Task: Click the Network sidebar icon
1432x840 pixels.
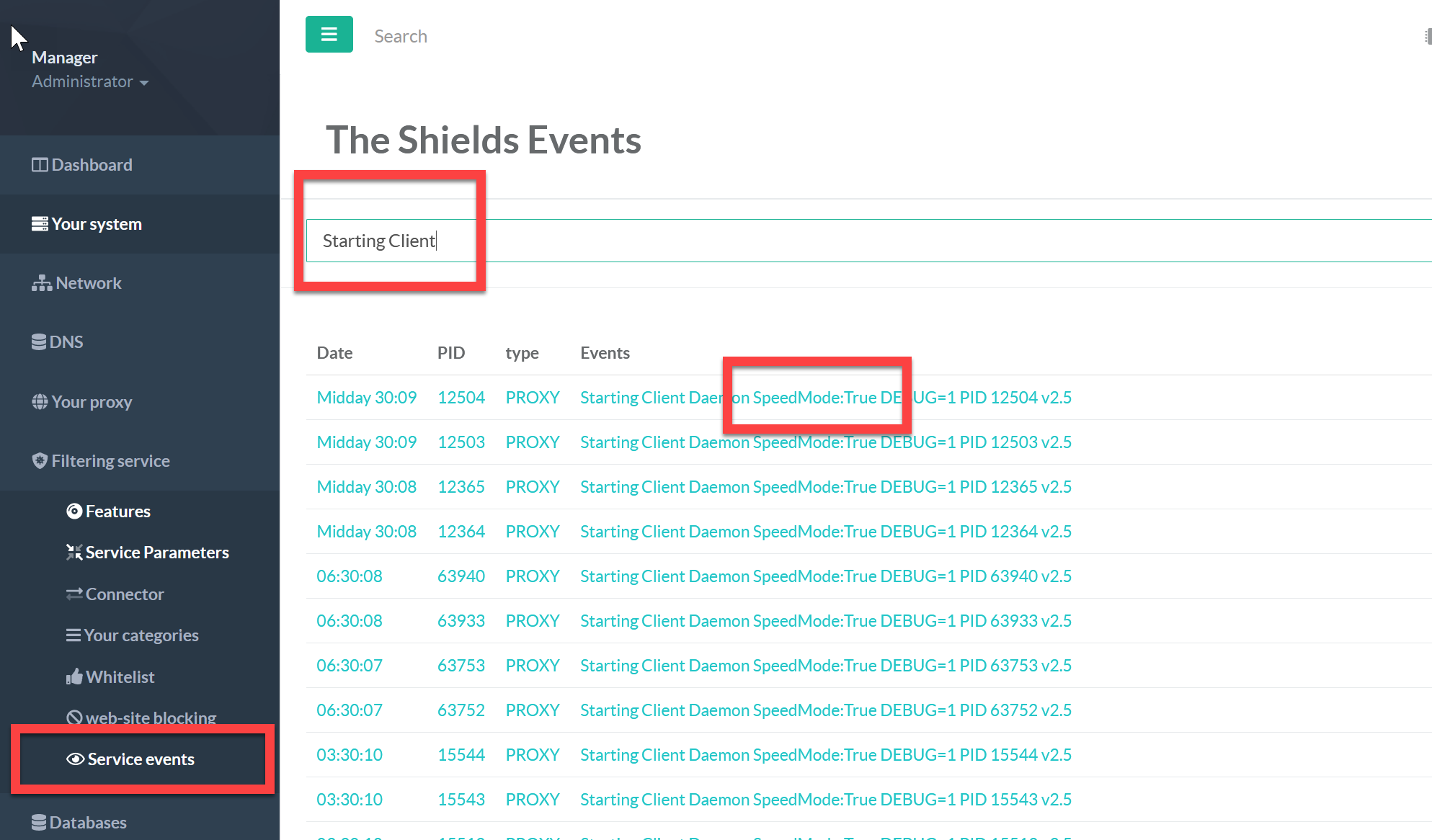Action: click(x=41, y=283)
